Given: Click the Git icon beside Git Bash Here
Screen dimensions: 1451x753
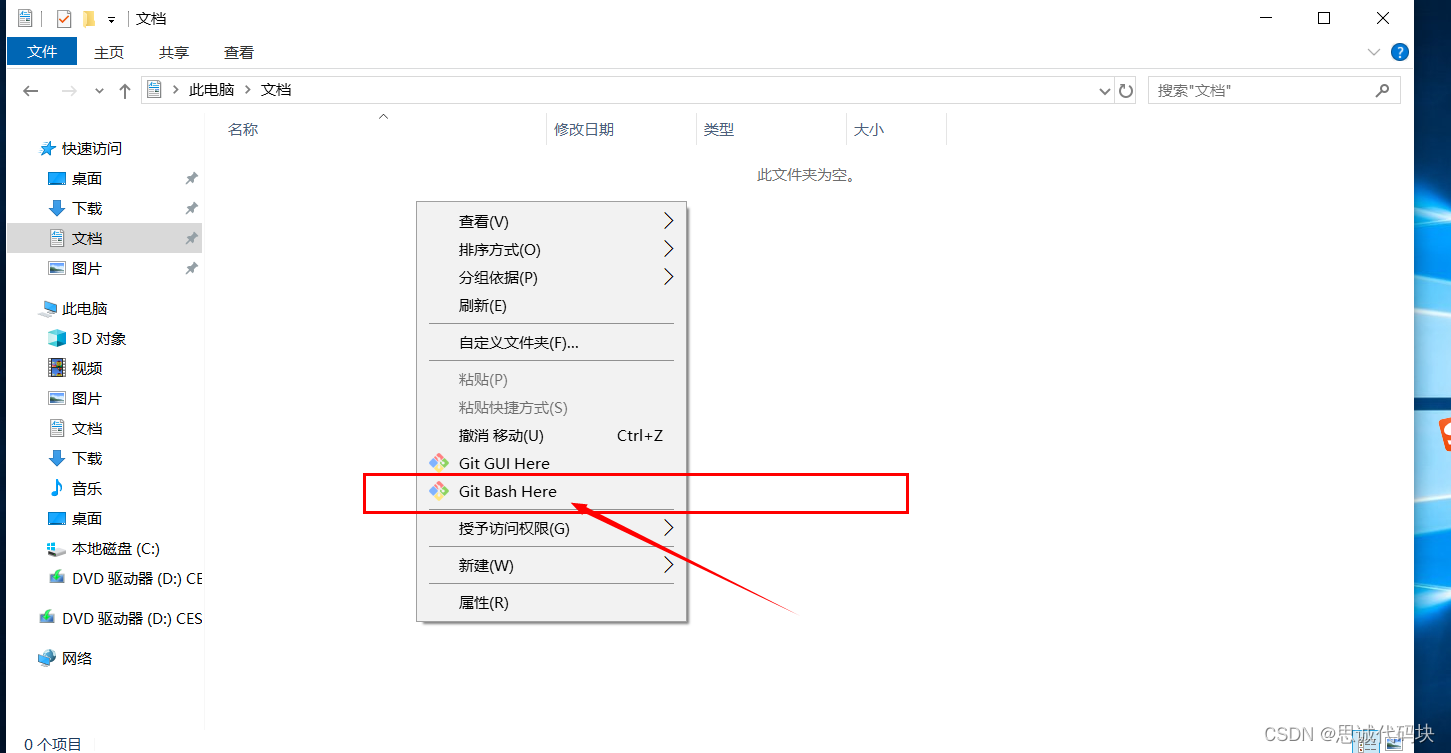Looking at the screenshot, I should click(441, 491).
